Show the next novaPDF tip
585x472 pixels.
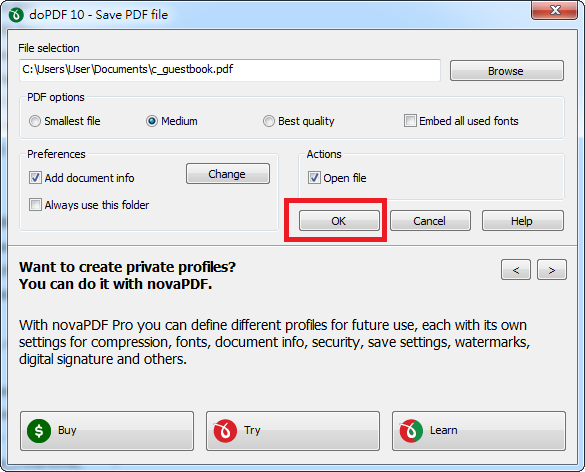[x=552, y=270]
